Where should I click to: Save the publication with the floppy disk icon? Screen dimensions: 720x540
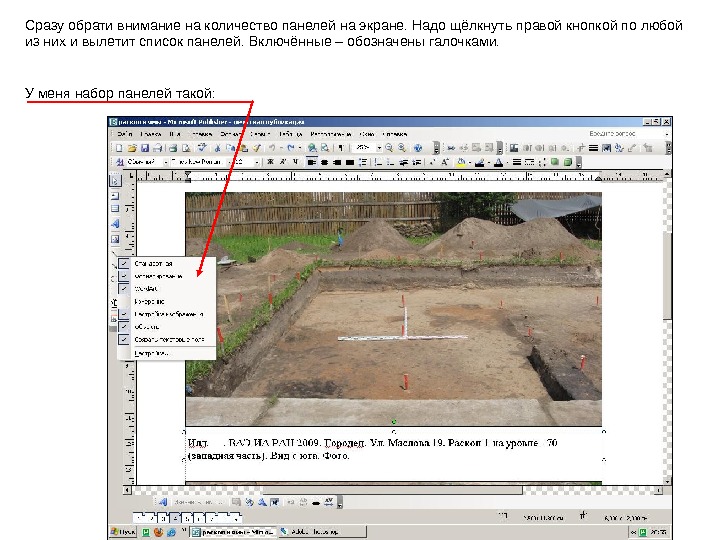click(145, 148)
